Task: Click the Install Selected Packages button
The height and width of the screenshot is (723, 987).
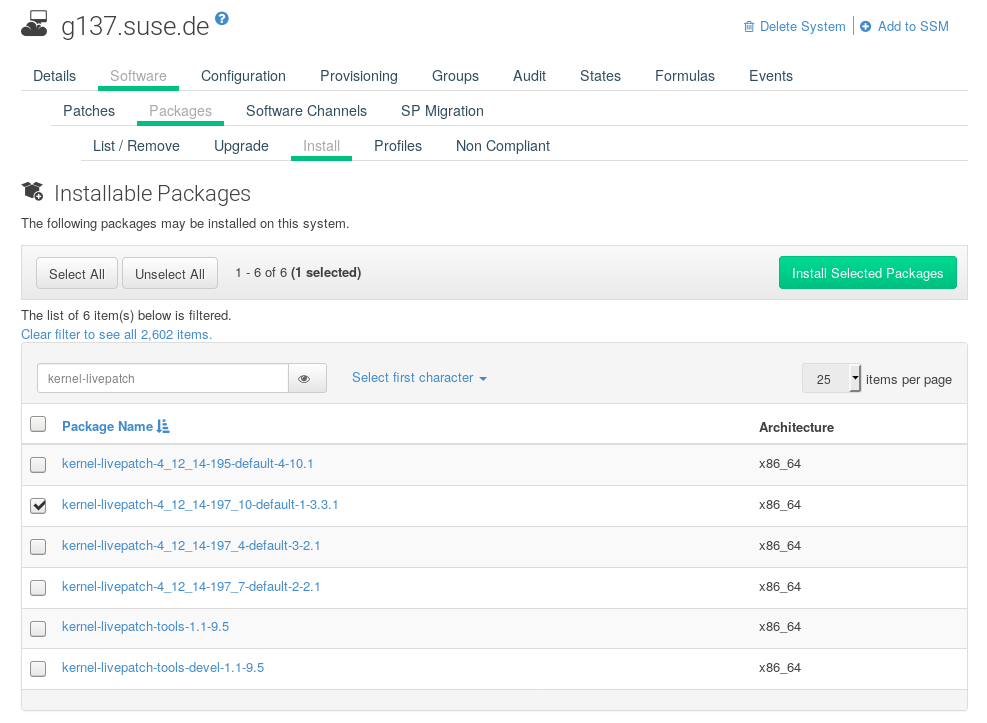Action: [867, 272]
